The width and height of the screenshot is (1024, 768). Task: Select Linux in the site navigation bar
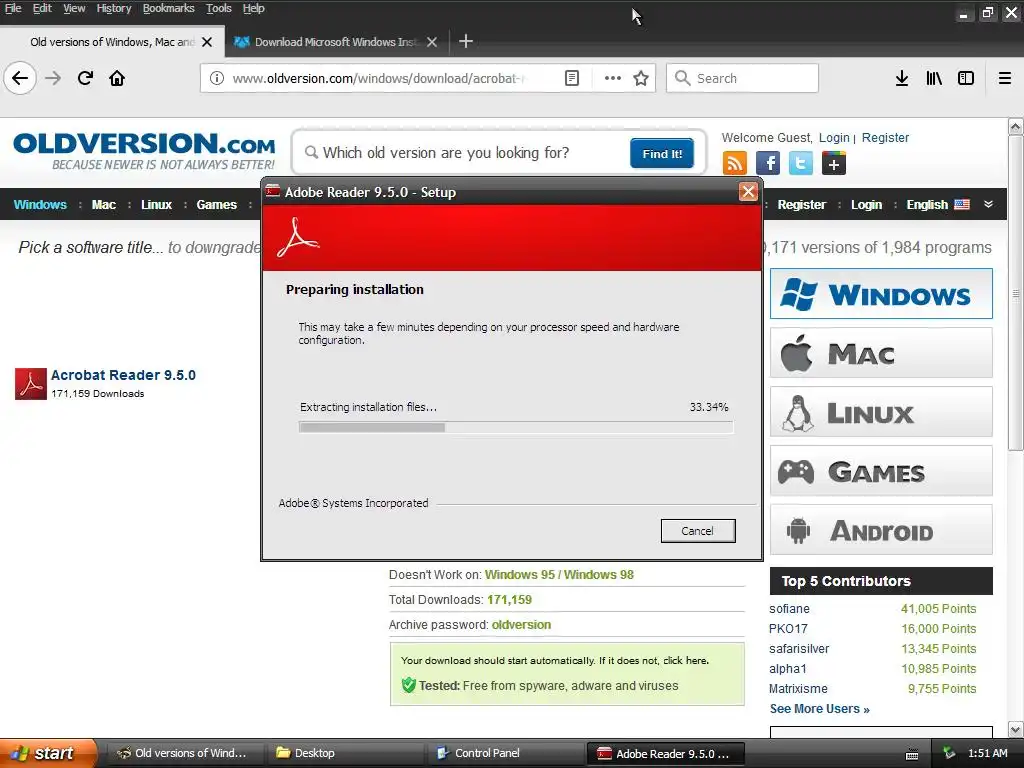(x=156, y=204)
